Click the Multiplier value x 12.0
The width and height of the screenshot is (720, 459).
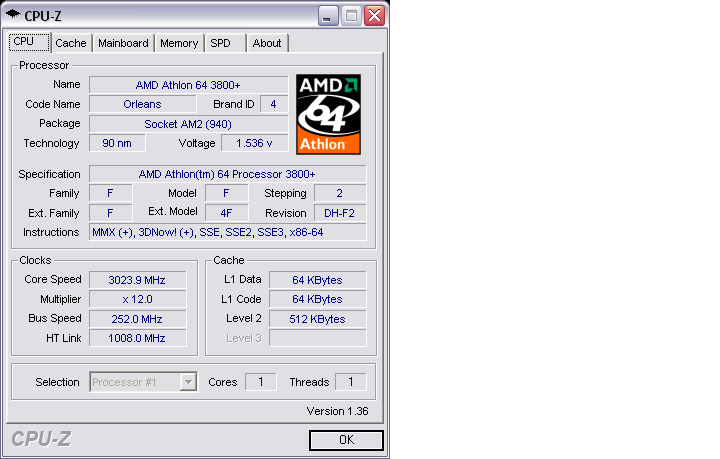click(137, 299)
